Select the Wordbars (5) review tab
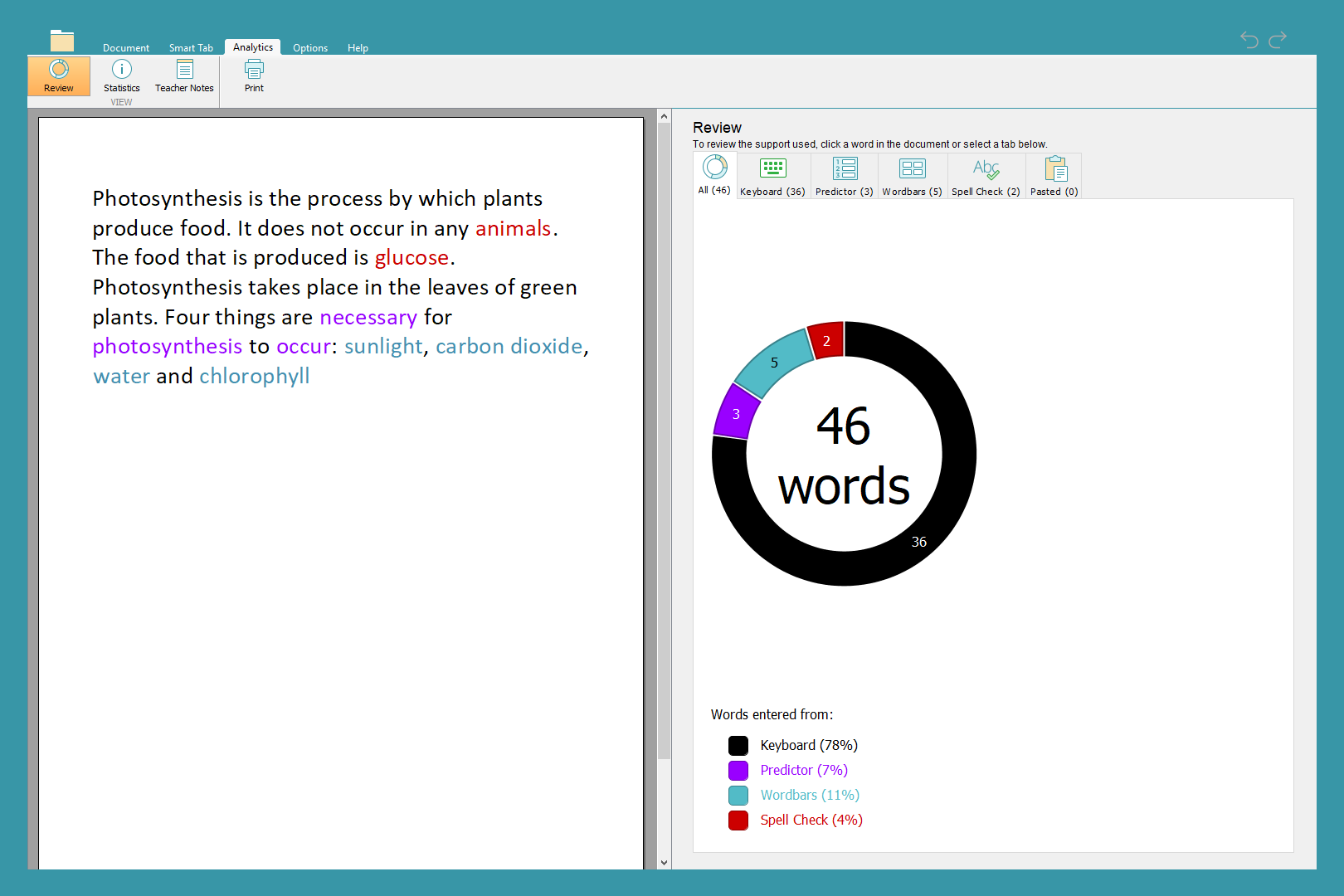The height and width of the screenshot is (896, 1344). pyautogui.click(x=912, y=177)
